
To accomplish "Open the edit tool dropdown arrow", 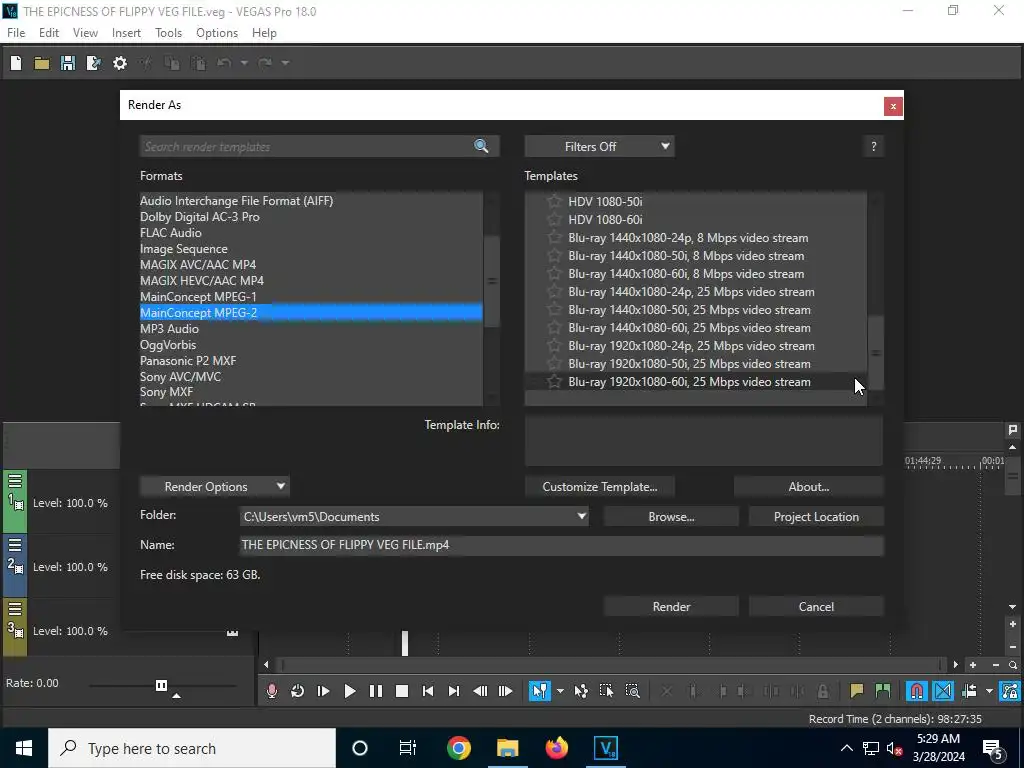I will [560, 691].
